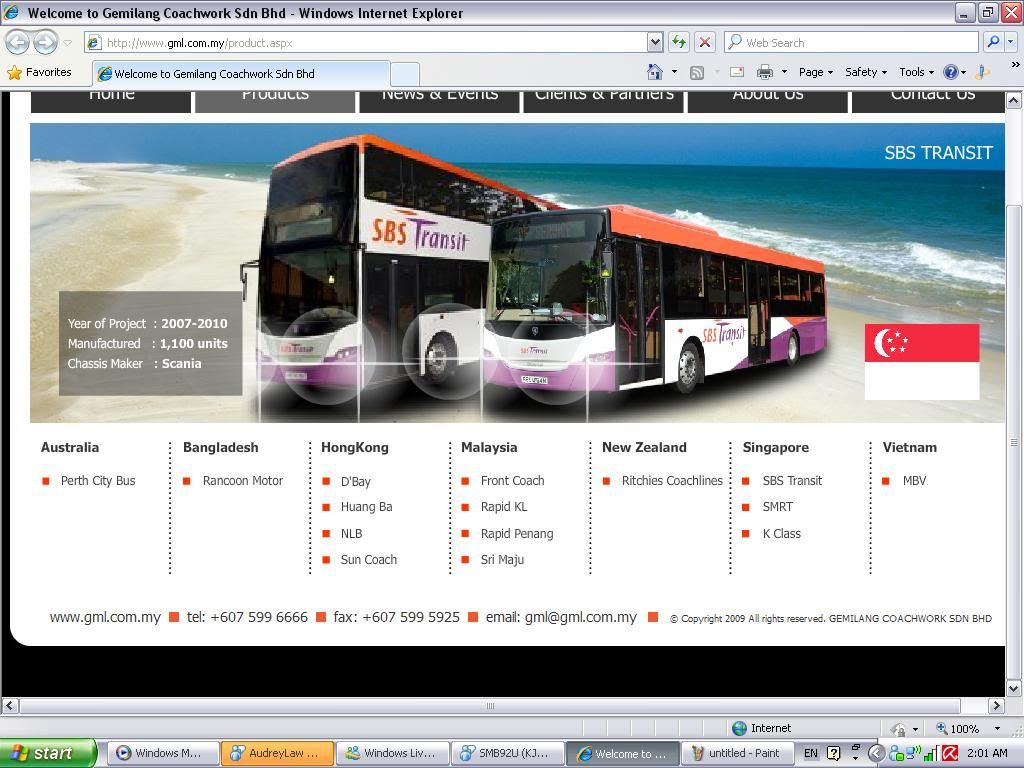Print the page using the printer icon

[x=765, y=72]
